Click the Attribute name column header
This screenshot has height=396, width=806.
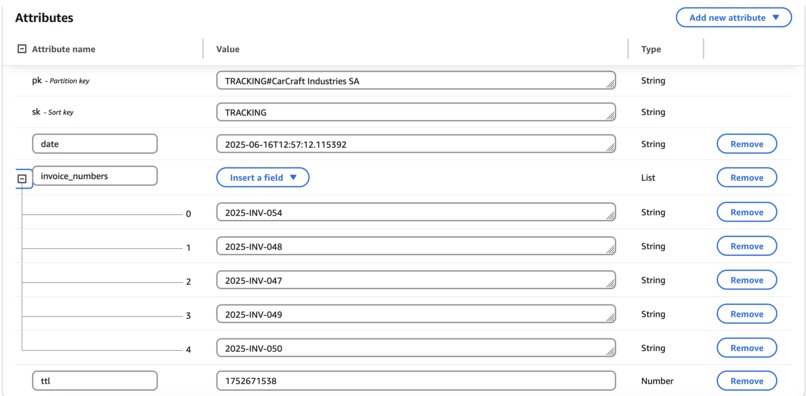(63, 49)
